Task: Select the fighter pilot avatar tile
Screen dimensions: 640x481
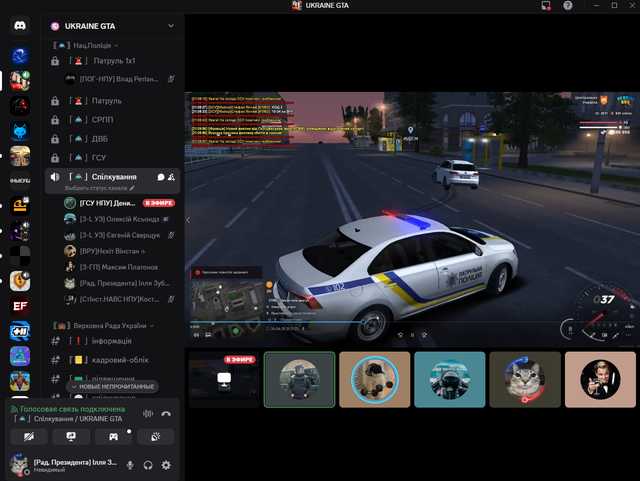Action: pos(450,380)
